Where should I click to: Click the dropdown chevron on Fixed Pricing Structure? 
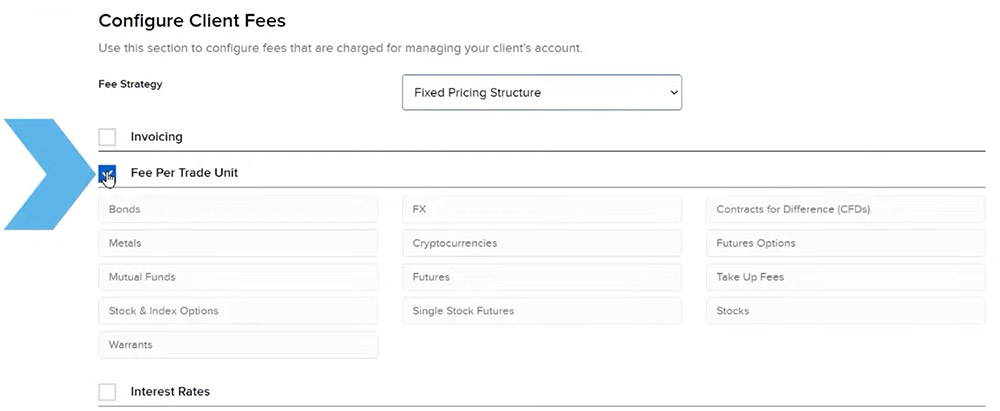point(673,93)
